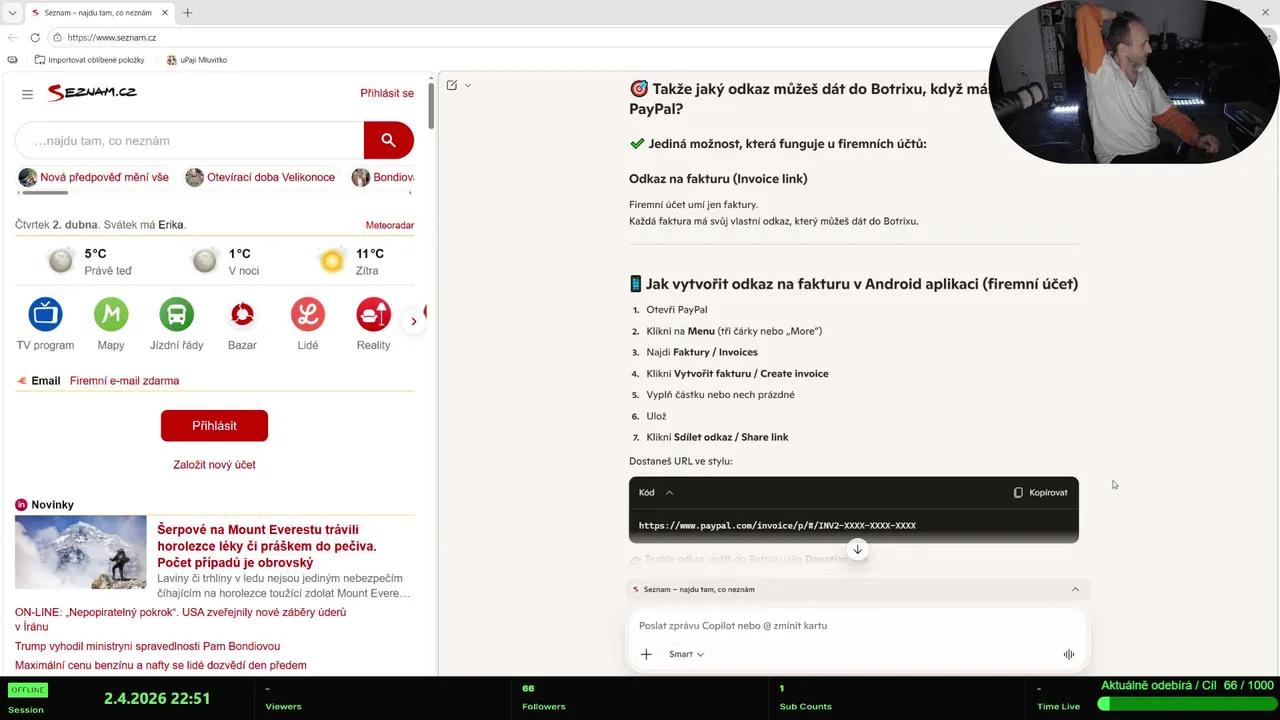Click the browser address bar URL
Viewport: 1280px width, 720px height.
click(112, 37)
